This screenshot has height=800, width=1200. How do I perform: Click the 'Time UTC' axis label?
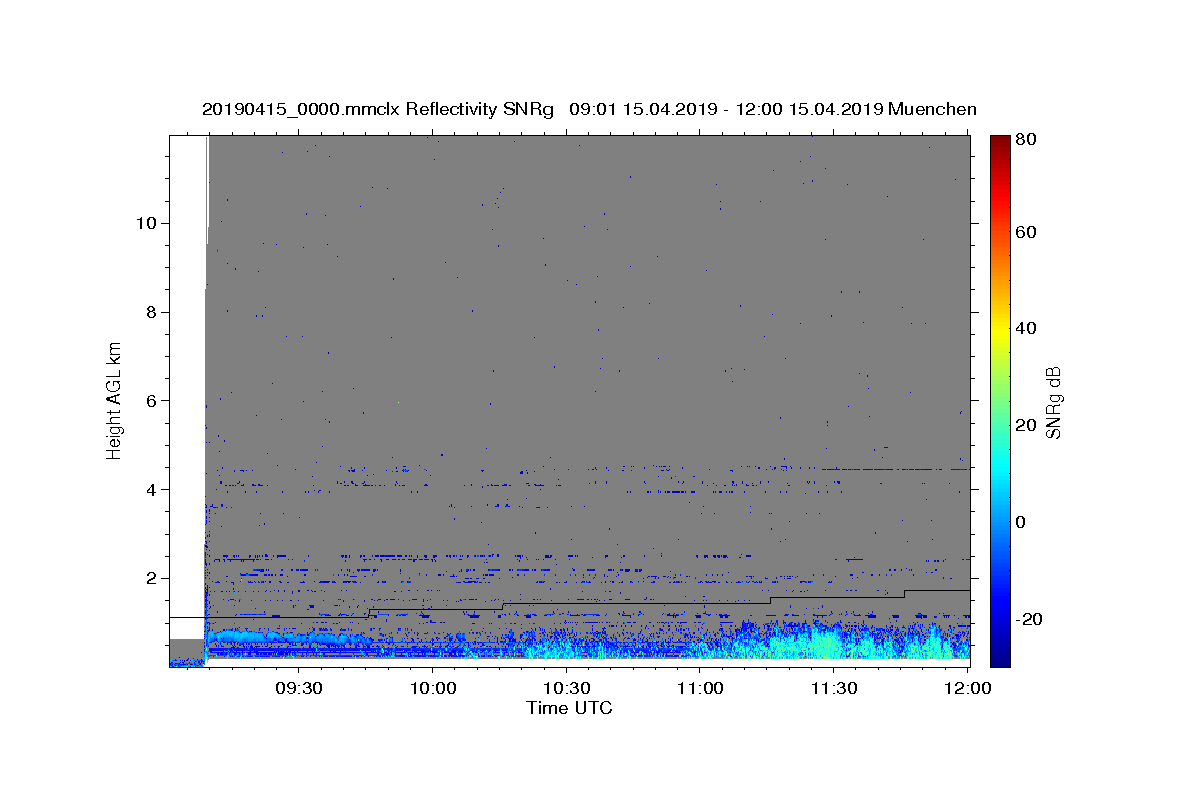(569, 708)
